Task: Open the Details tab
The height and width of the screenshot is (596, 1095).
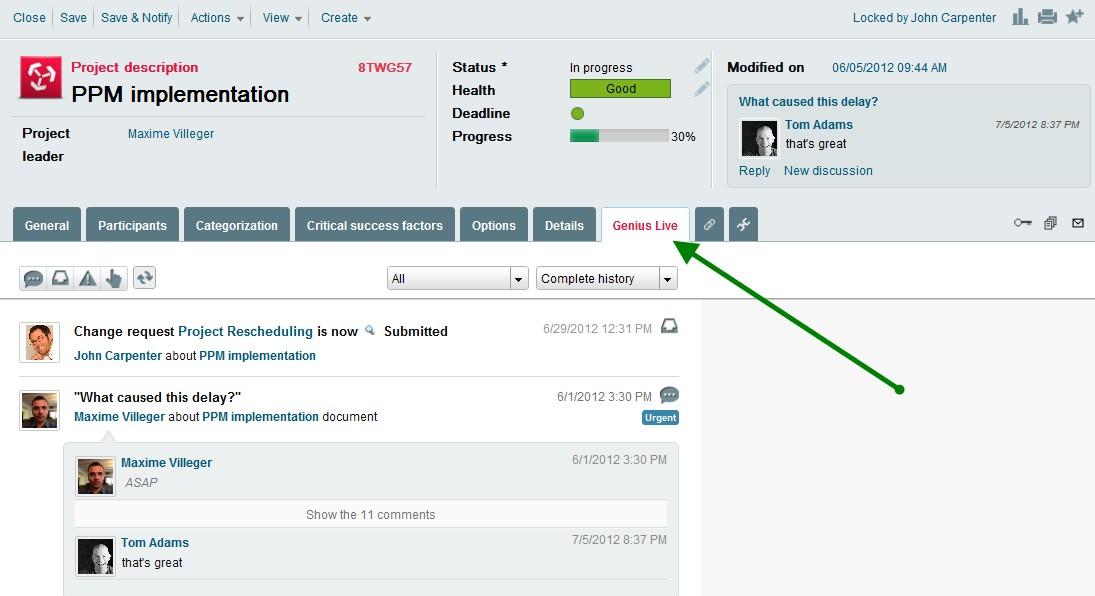Action: tap(564, 225)
